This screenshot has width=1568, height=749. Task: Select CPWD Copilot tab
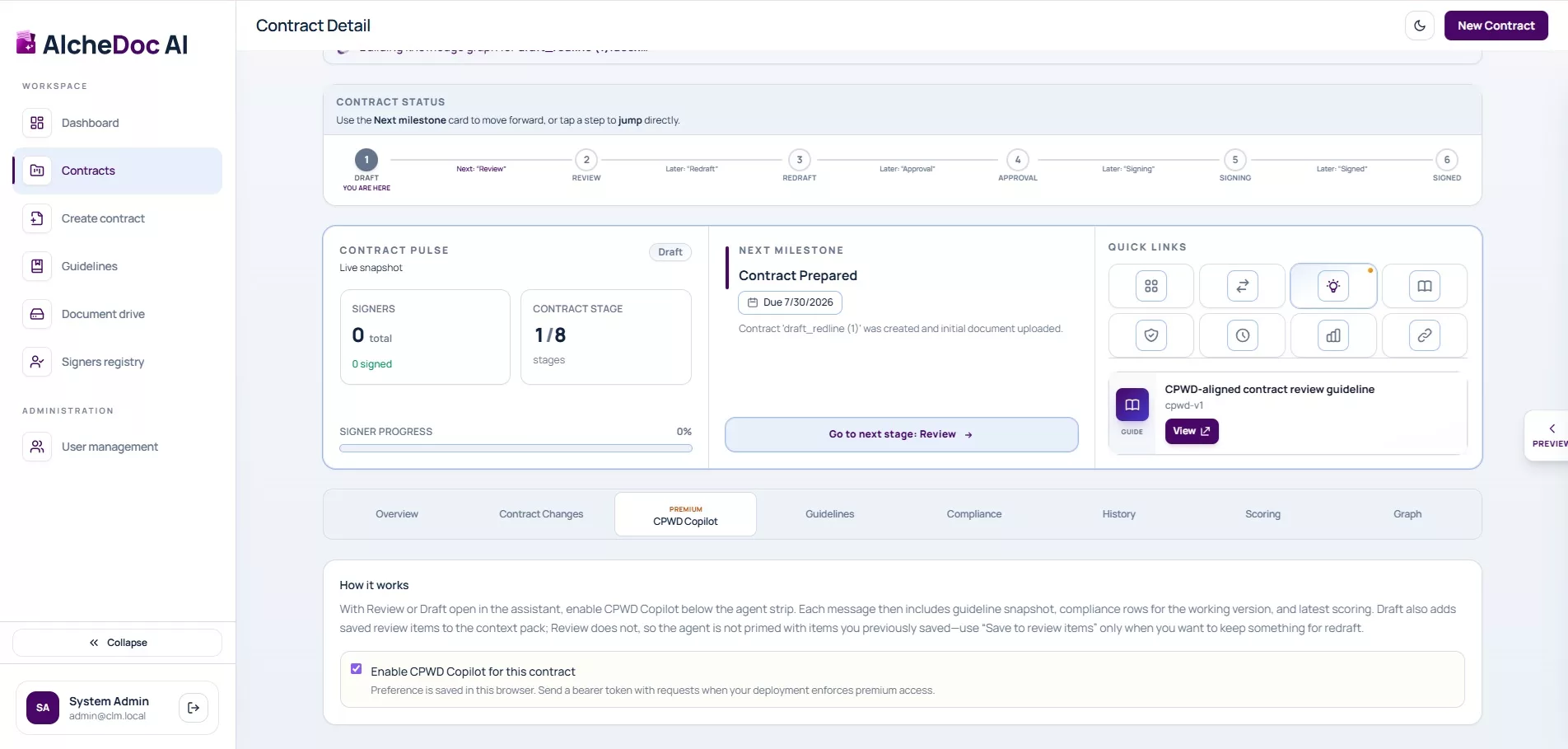pos(685,514)
